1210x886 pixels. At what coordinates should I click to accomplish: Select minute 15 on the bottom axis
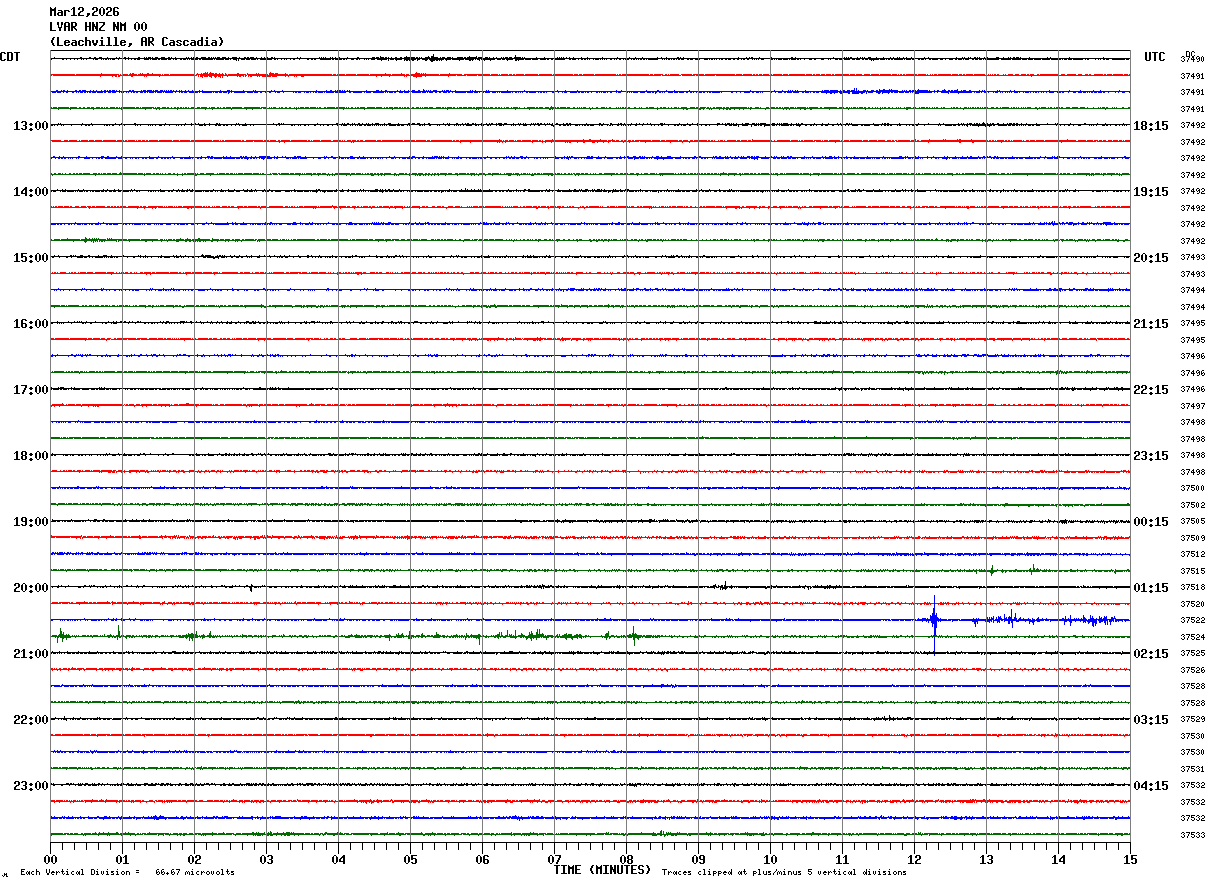click(1130, 859)
